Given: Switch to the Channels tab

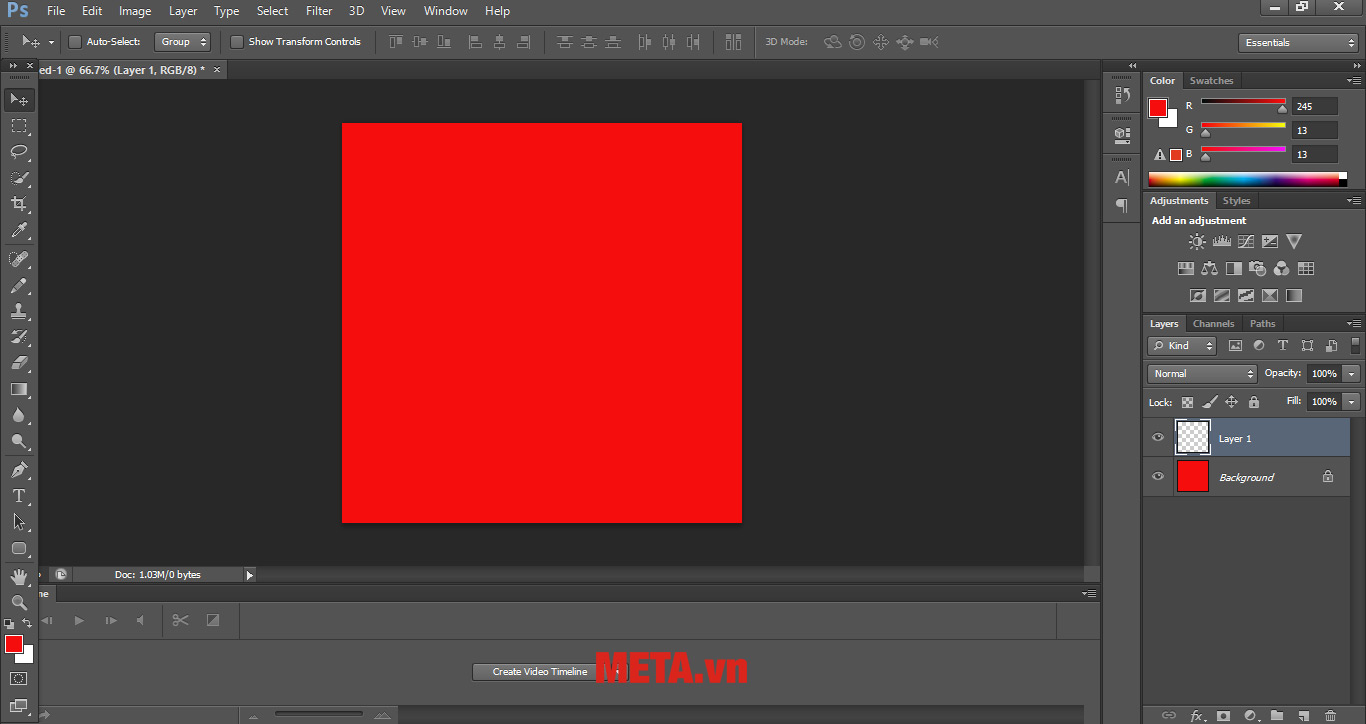Looking at the screenshot, I should 1213,324.
